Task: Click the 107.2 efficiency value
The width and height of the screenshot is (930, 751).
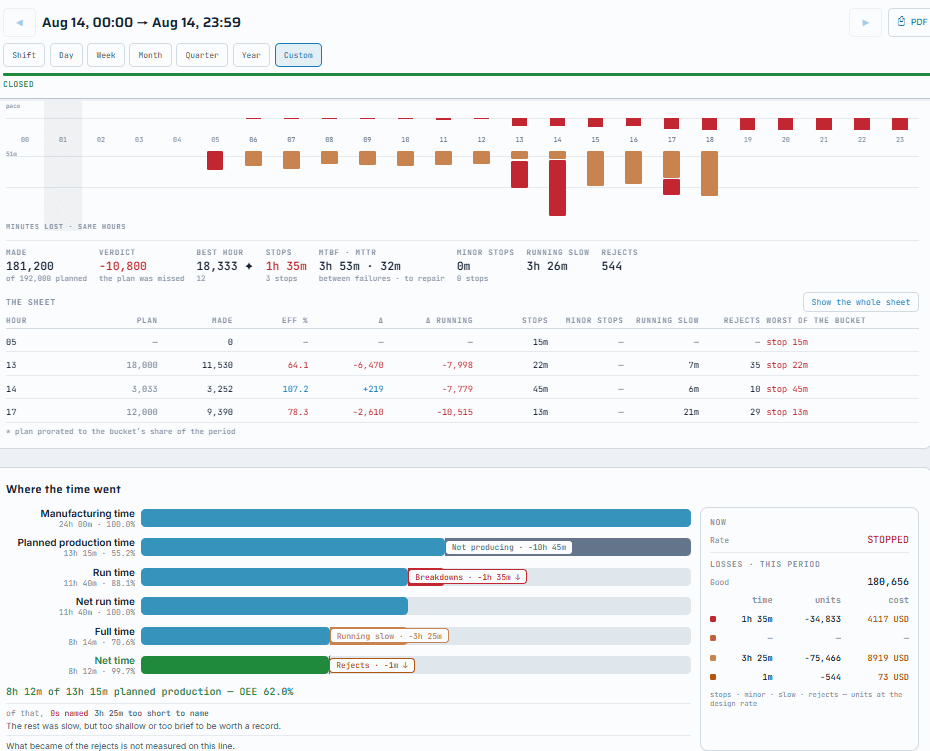Action: click(295, 389)
